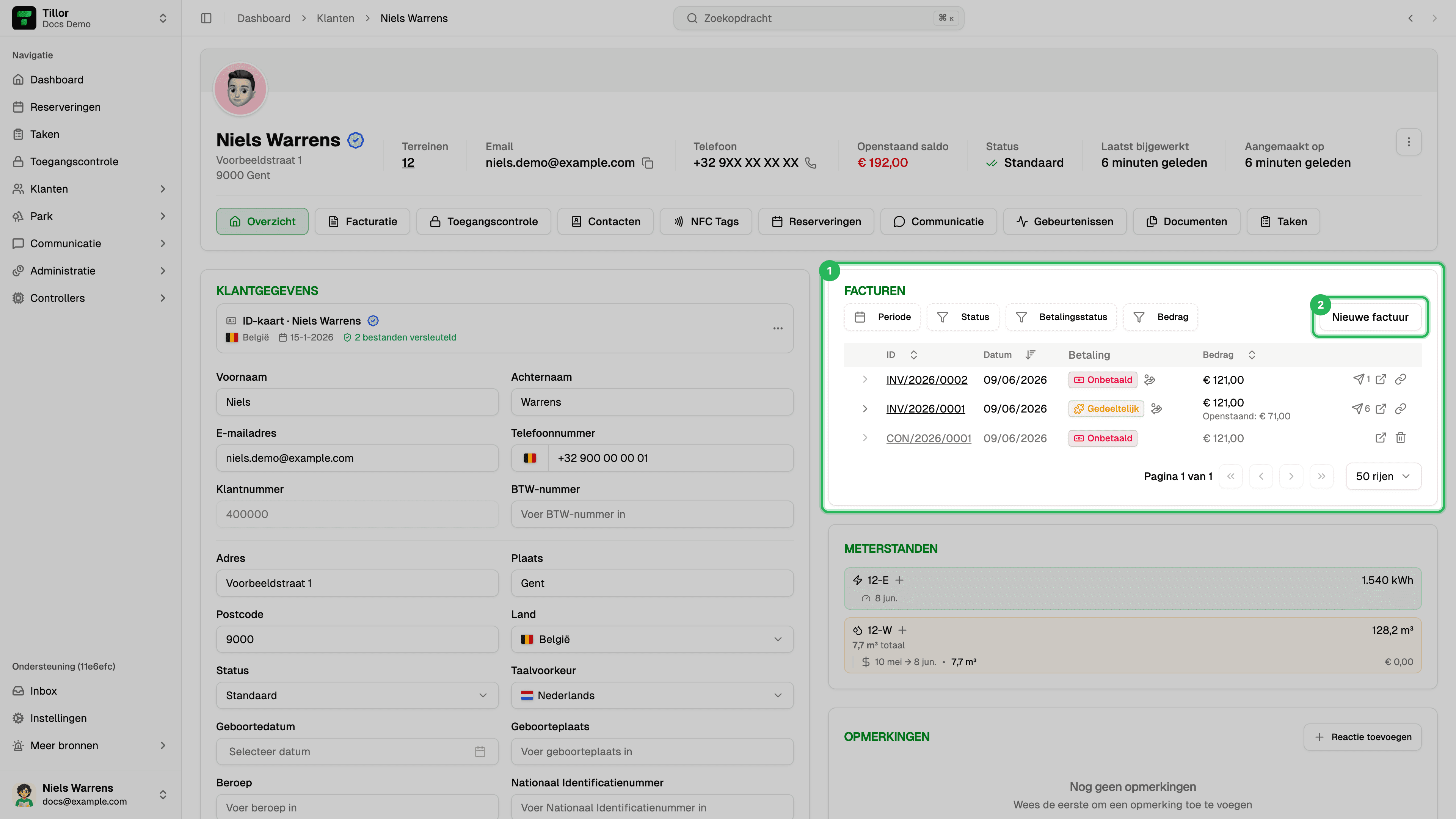Open Taalvoorkeur dropdown showing Nederlands
The height and width of the screenshot is (819, 1456).
(652, 695)
